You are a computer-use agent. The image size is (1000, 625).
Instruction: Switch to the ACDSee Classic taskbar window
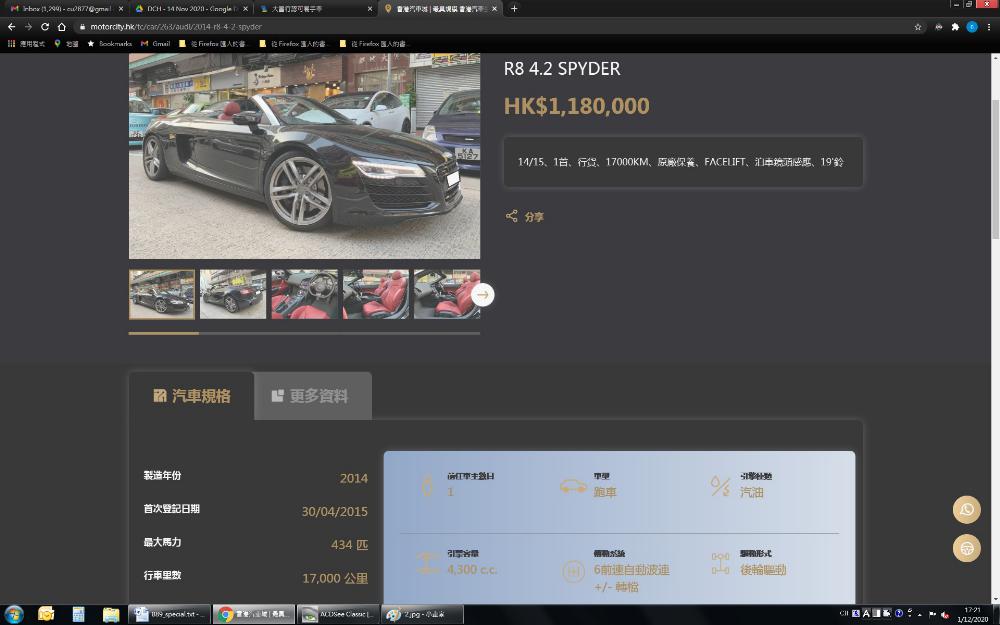point(338,614)
